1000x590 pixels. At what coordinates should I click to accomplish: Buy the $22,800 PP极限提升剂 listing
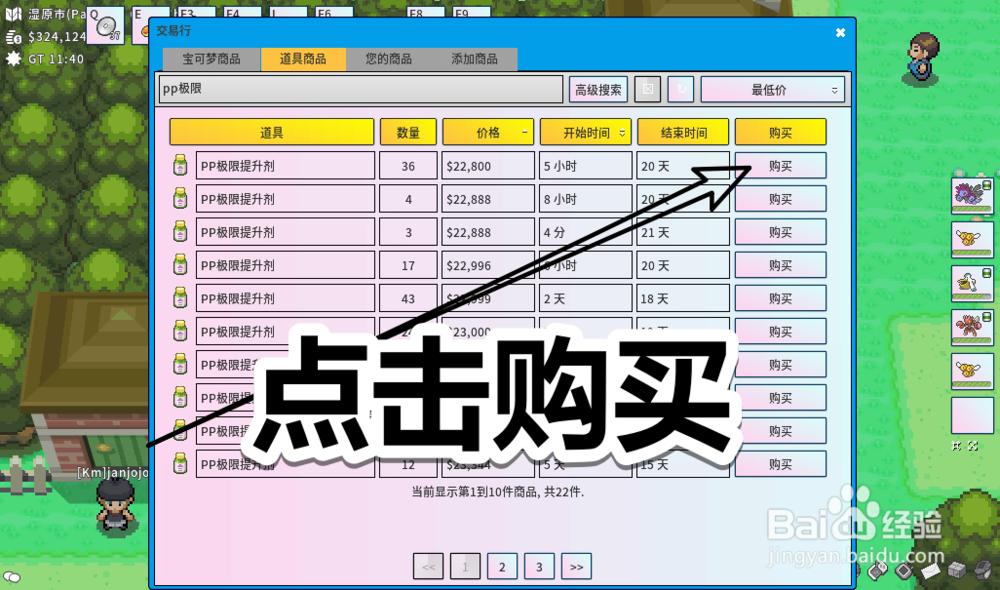781,166
